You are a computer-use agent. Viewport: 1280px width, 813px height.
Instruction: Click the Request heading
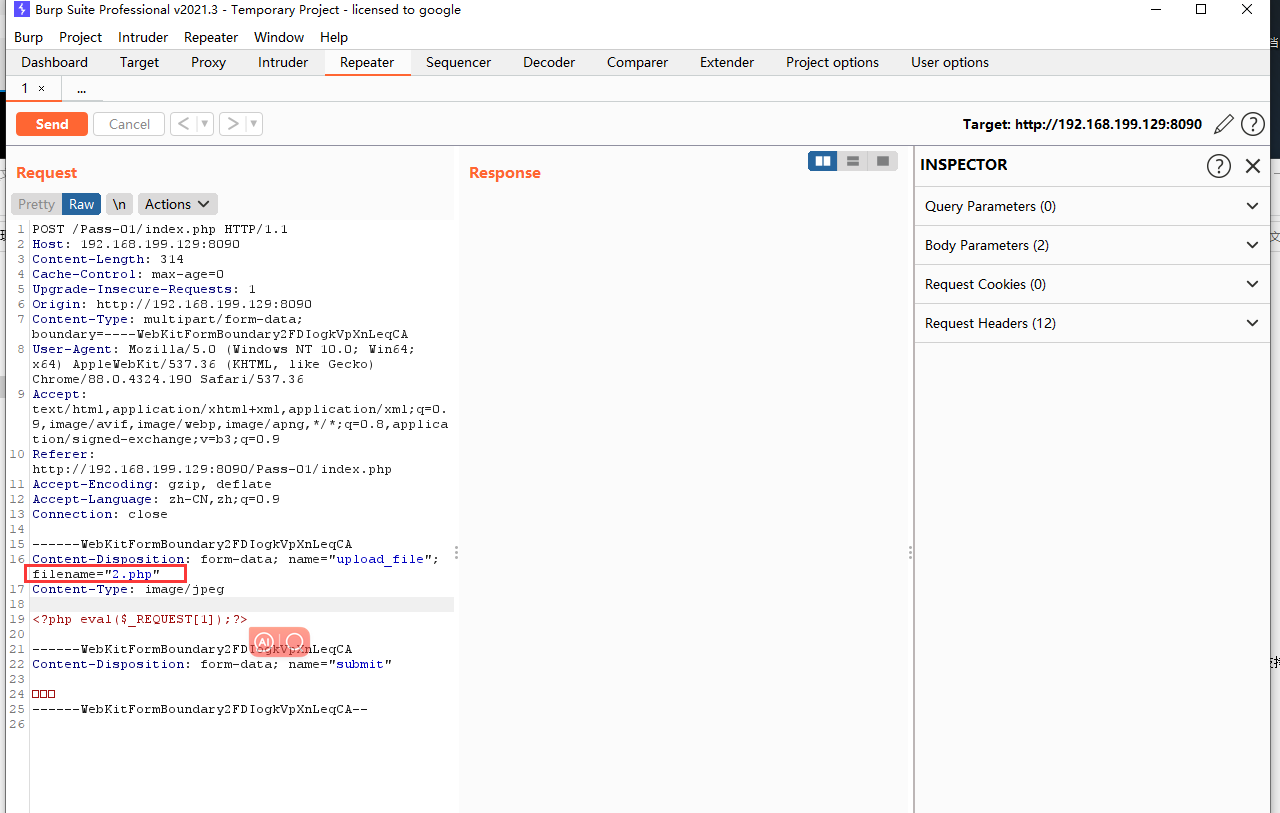(x=47, y=173)
